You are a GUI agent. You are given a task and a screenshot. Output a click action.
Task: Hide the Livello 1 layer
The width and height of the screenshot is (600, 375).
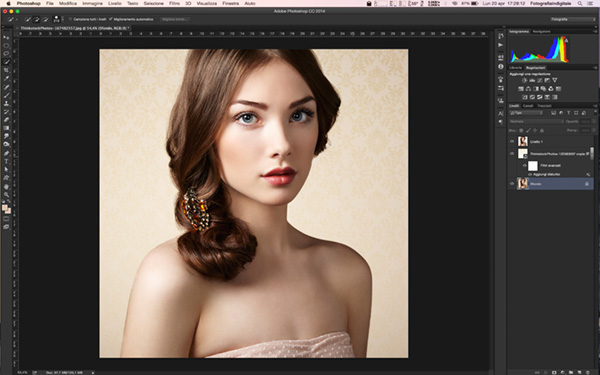512,142
